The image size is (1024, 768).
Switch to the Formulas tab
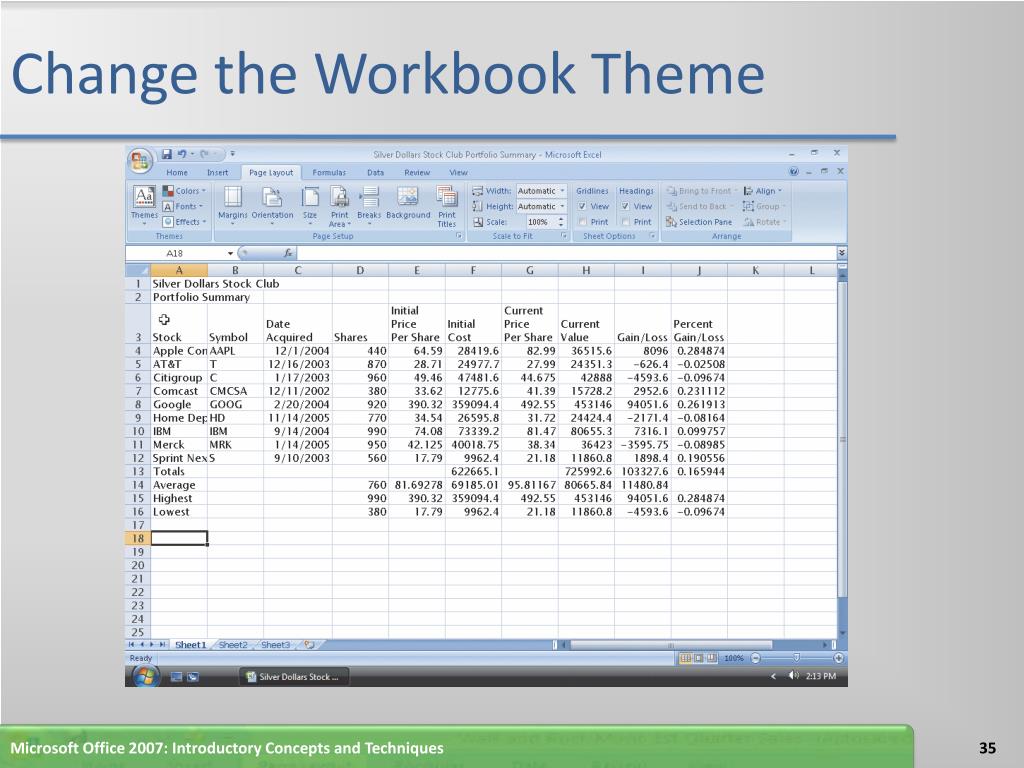(x=329, y=172)
